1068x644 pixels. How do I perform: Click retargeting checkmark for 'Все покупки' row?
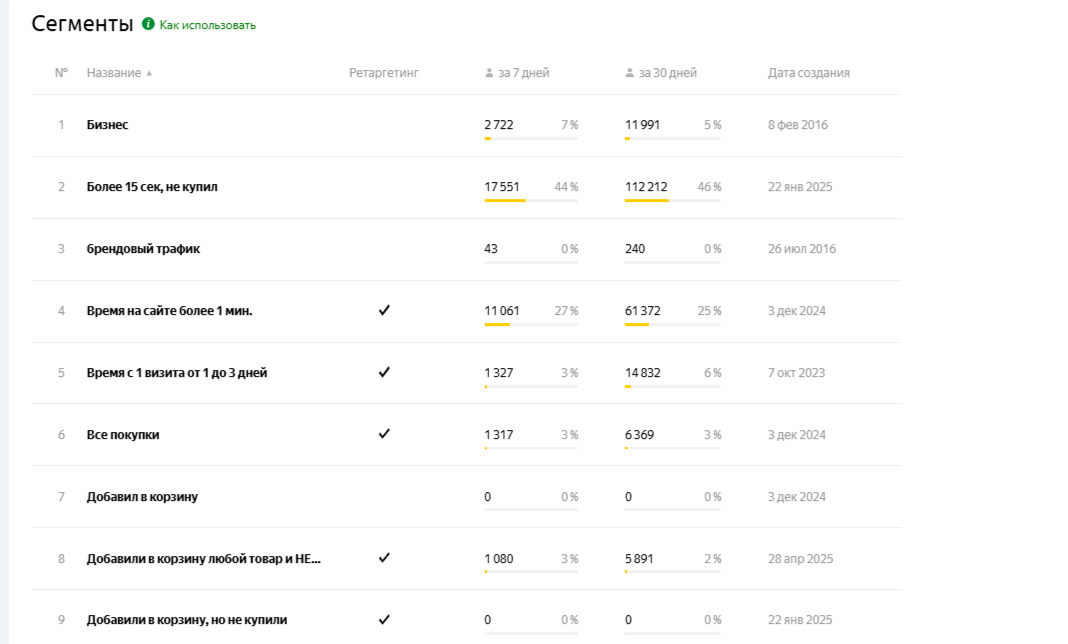tap(384, 435)
